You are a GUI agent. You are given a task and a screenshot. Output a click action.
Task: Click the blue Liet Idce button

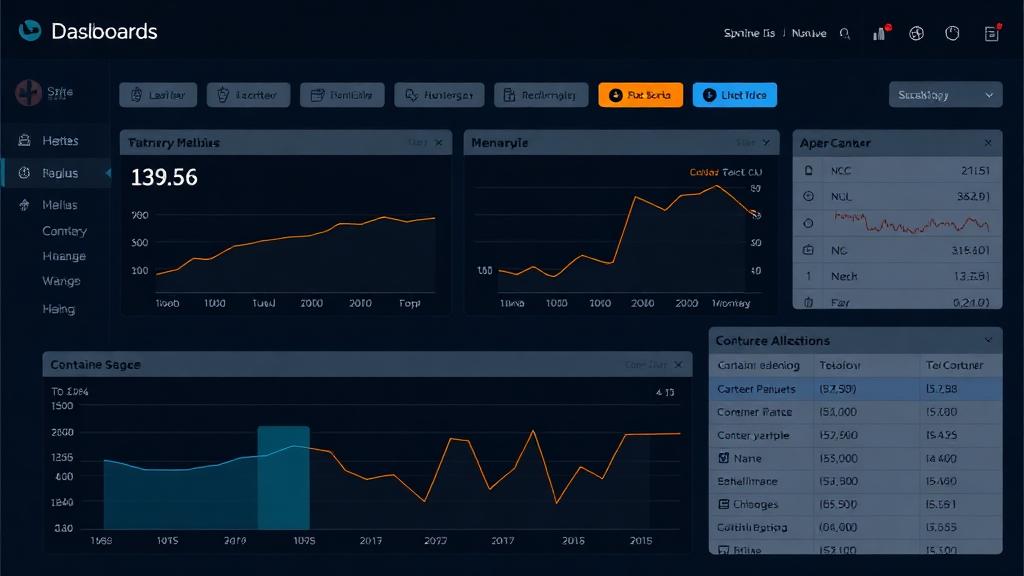(734, 94)
